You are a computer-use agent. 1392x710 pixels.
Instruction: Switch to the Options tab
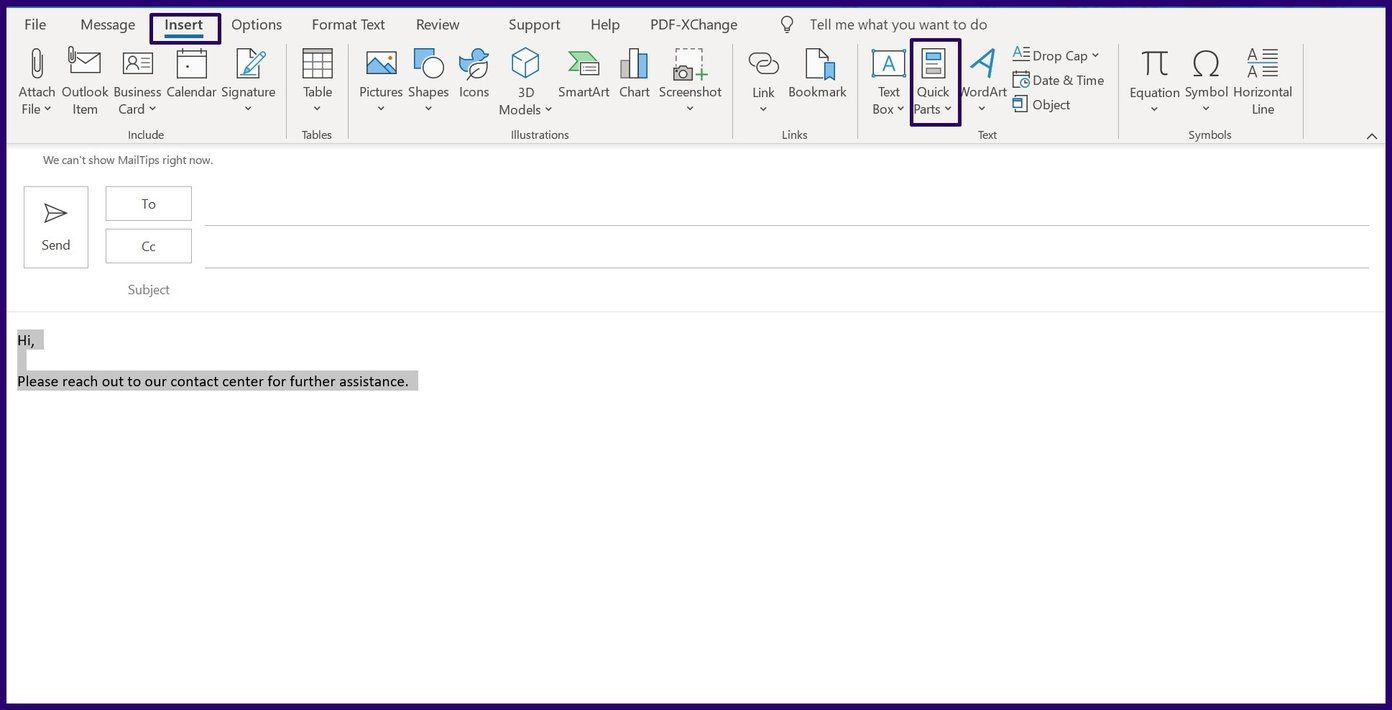[x=256, y=24]
